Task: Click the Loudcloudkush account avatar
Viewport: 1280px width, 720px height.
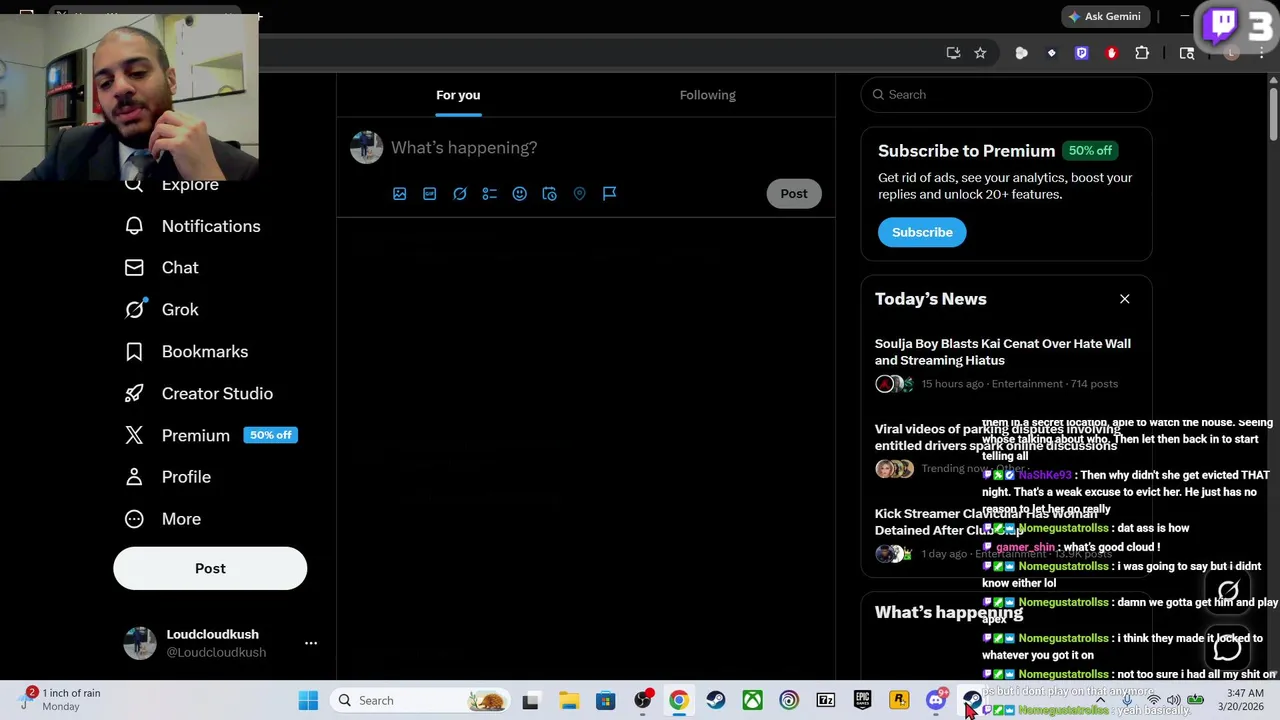Action: click(x=140, y=643)
